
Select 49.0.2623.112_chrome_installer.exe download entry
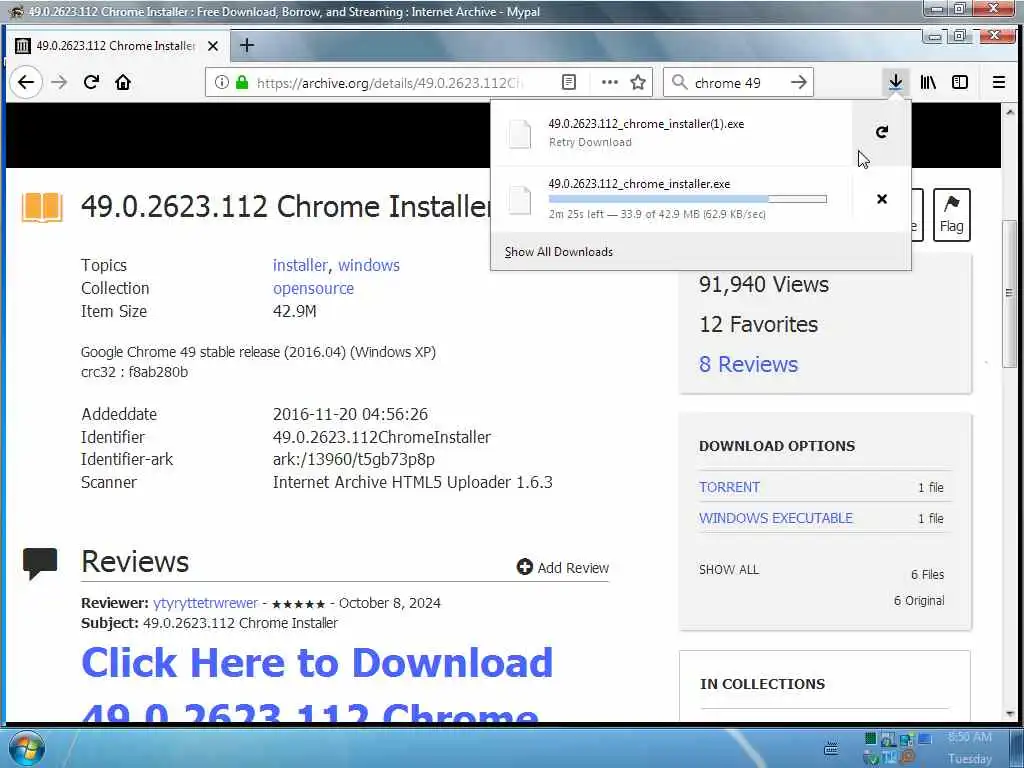point(672,199)
